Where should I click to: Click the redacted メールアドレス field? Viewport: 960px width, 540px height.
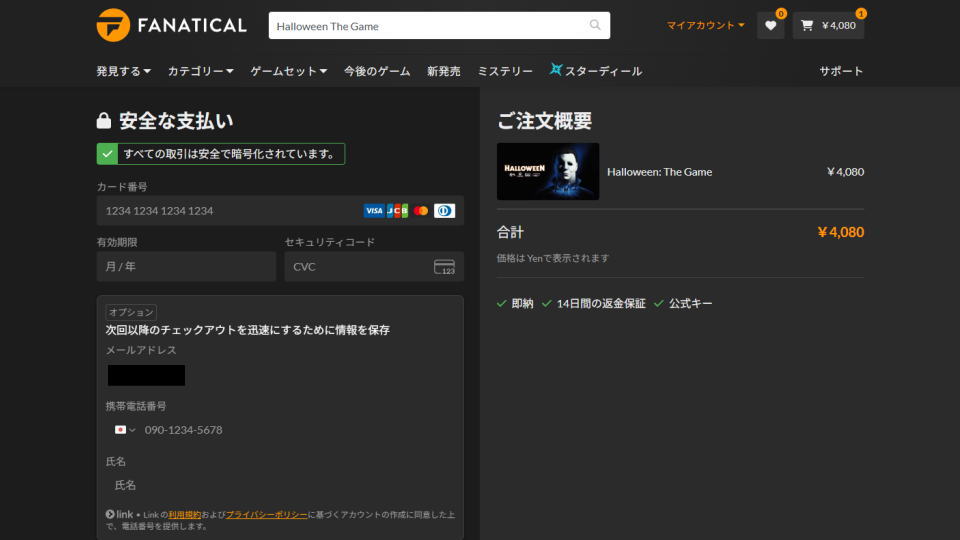click(x=146, y=375)
